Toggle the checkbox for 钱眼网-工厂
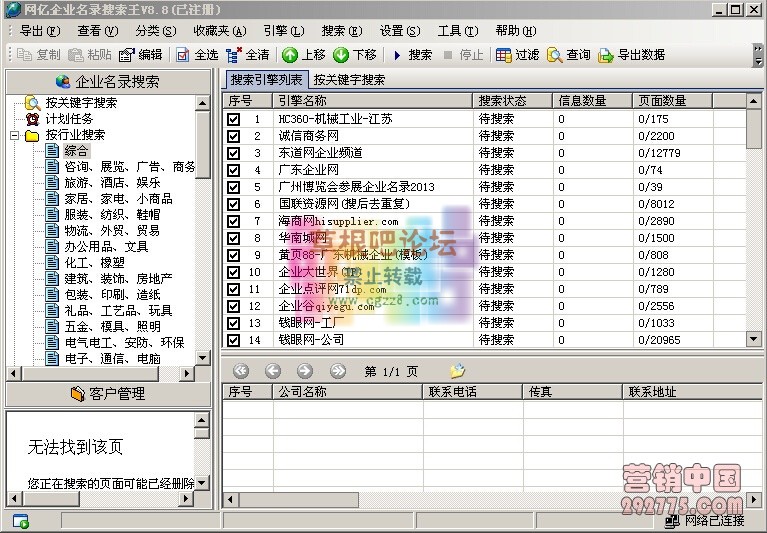The height and width of the screenshot is (533, 767). [x=234, y=323]
